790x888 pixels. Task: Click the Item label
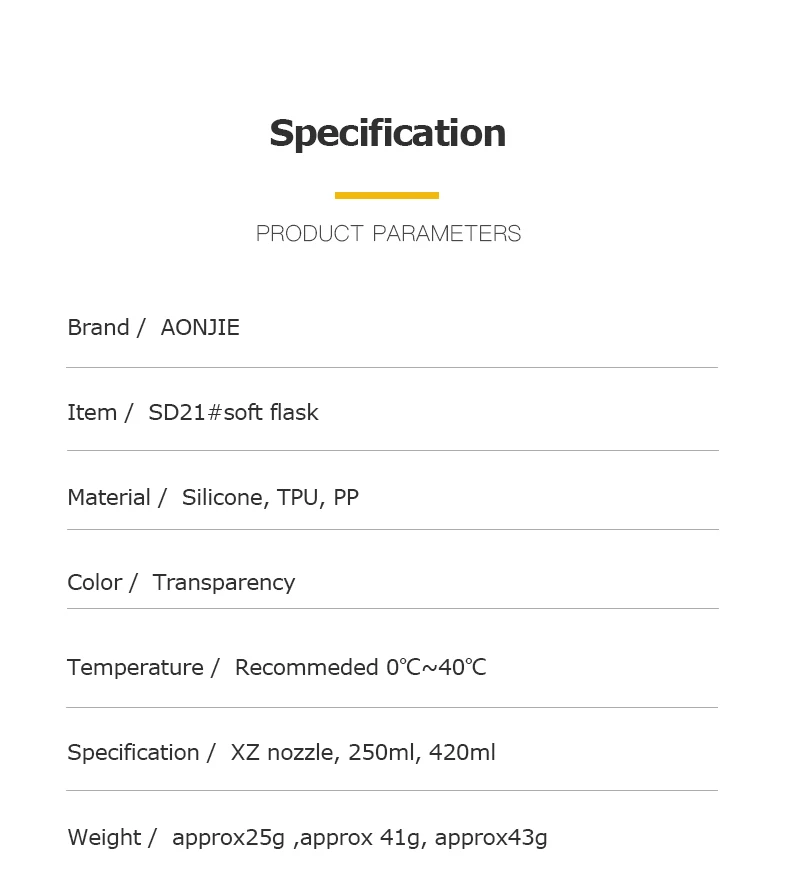[92, 413]
